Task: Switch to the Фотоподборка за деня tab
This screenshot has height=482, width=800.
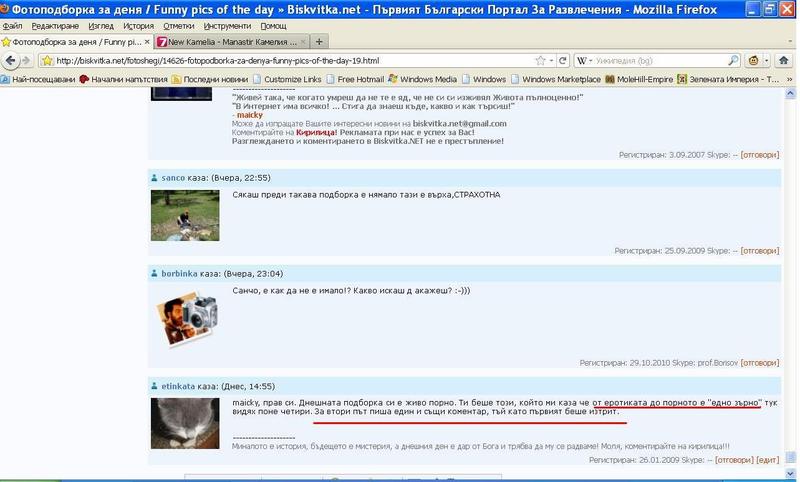Action: tap(77, 42)
